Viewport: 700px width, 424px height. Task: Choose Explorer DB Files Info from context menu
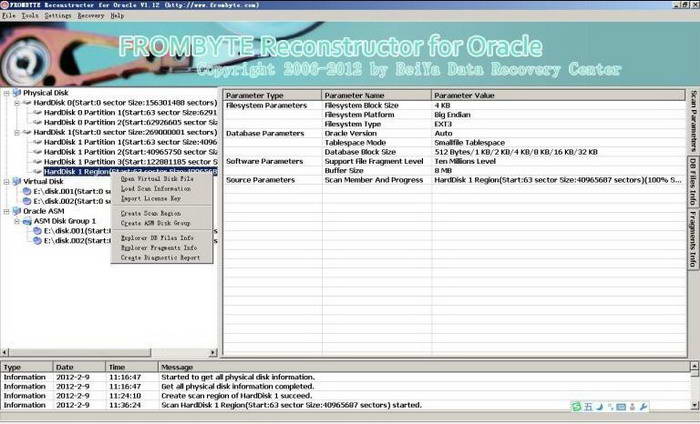(157, 238)
